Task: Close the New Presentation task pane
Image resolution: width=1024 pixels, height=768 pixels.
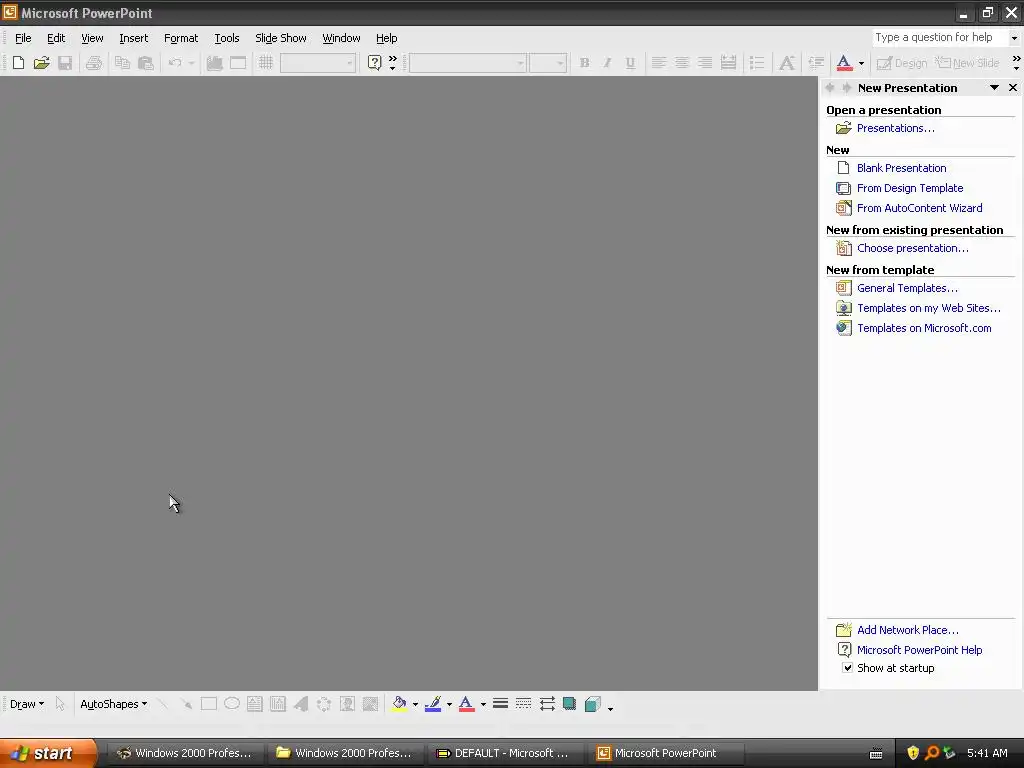Action: coord(1013,88)
